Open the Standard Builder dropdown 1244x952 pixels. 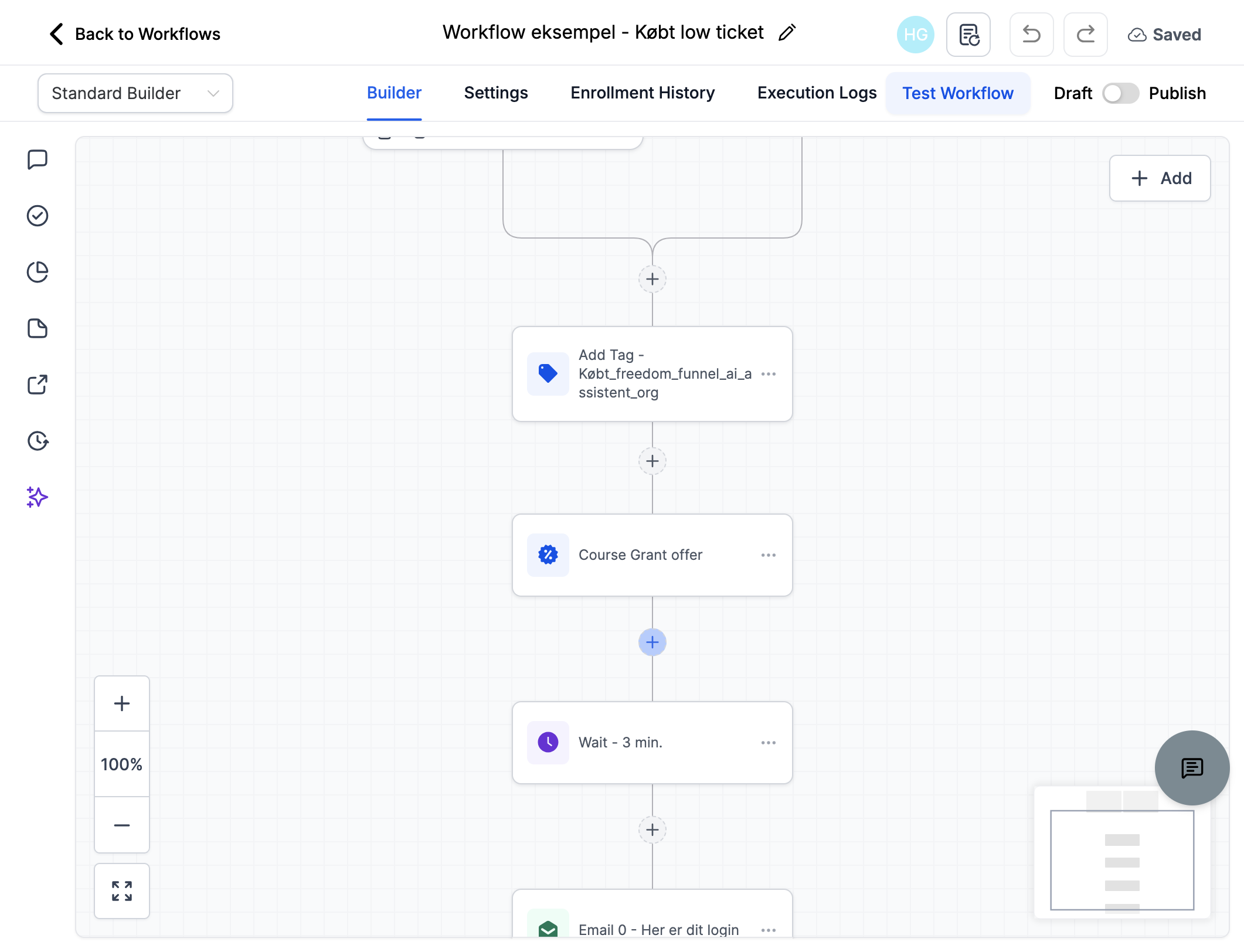(135, 93)
